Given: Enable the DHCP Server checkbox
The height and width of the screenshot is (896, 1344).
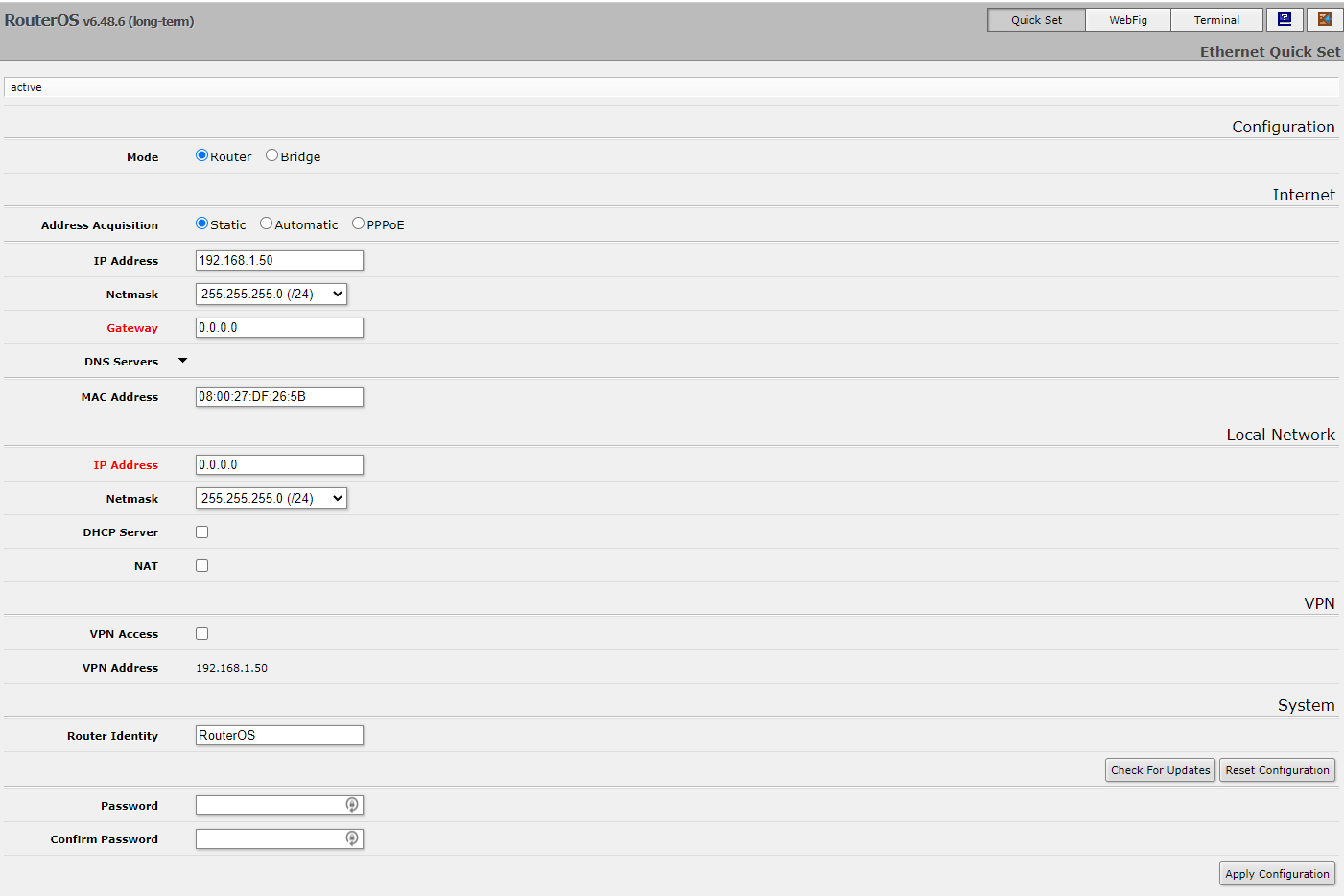Looking at the screenshot, I should (x=201, y=531).
